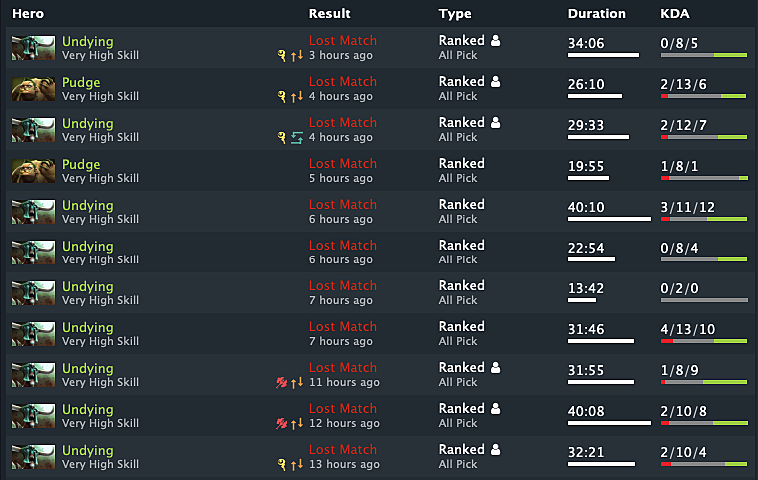
Task: Sort by the Hero column header
Action: 28,14
